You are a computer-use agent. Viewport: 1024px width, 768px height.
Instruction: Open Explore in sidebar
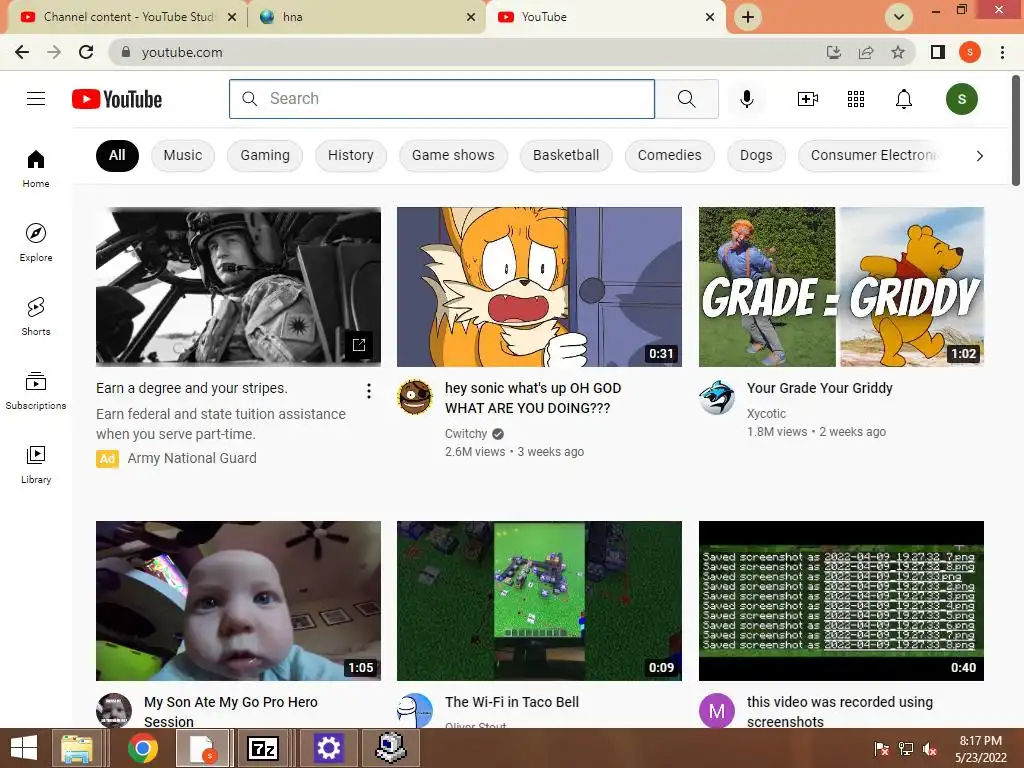pos(36,242)
